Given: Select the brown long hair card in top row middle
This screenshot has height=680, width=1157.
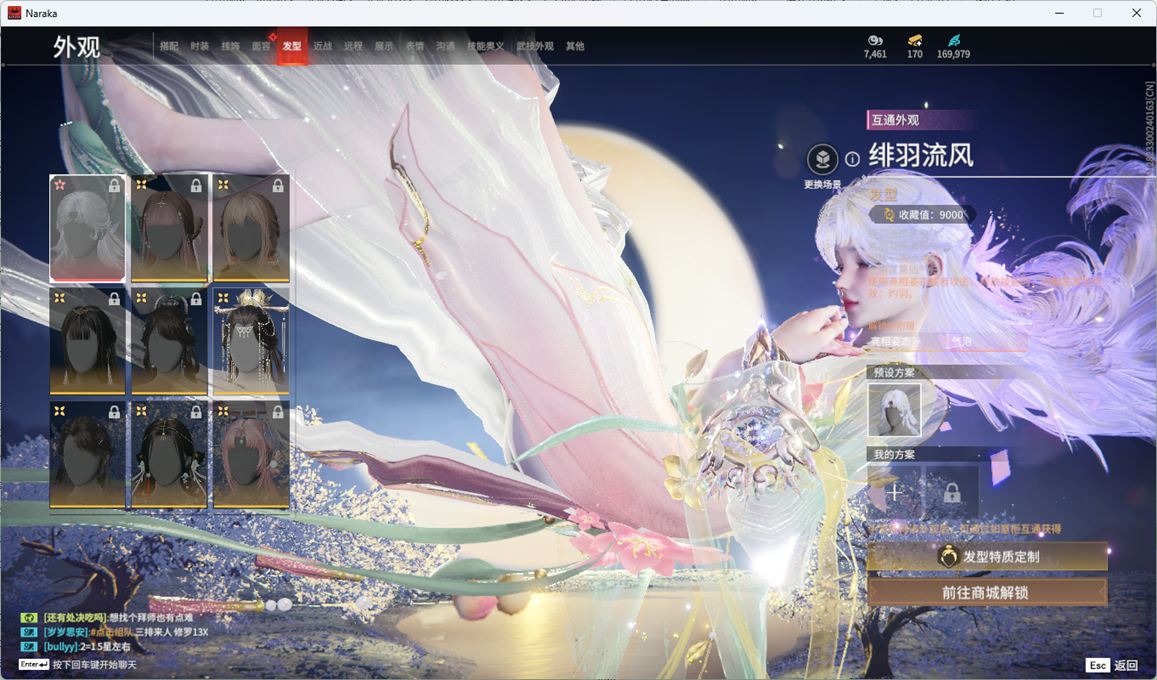Looking at the screenshot, I should point(169,229).
